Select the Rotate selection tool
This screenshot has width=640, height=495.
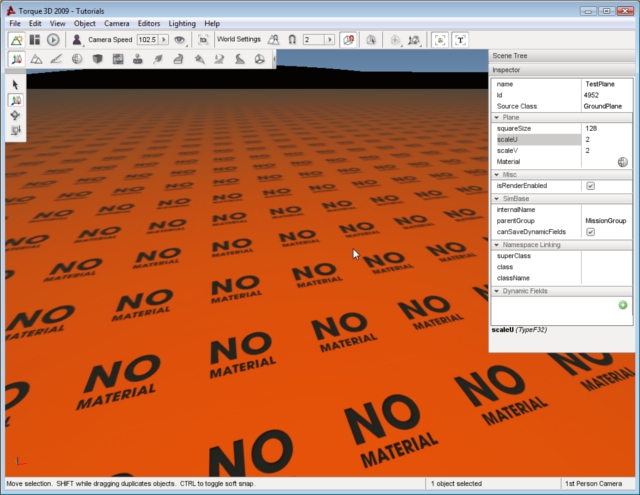[16, 116]
